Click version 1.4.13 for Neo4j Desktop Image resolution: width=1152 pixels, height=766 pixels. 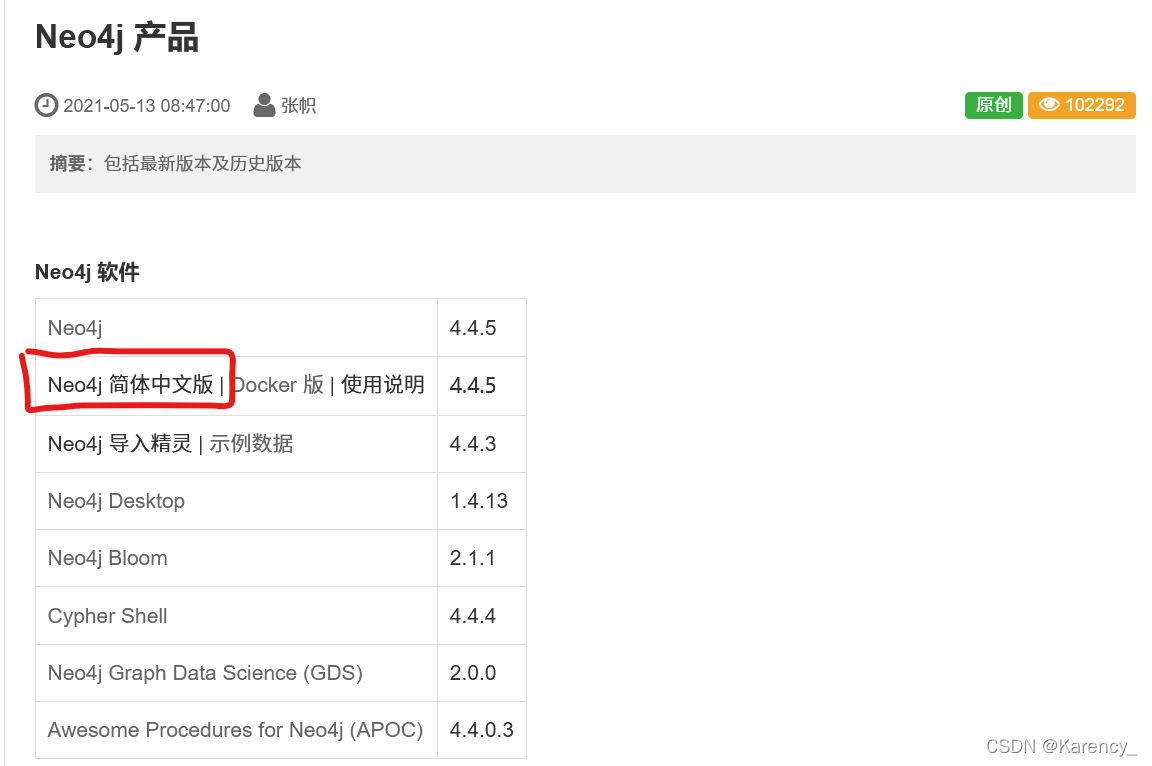[x=479, y=501]
